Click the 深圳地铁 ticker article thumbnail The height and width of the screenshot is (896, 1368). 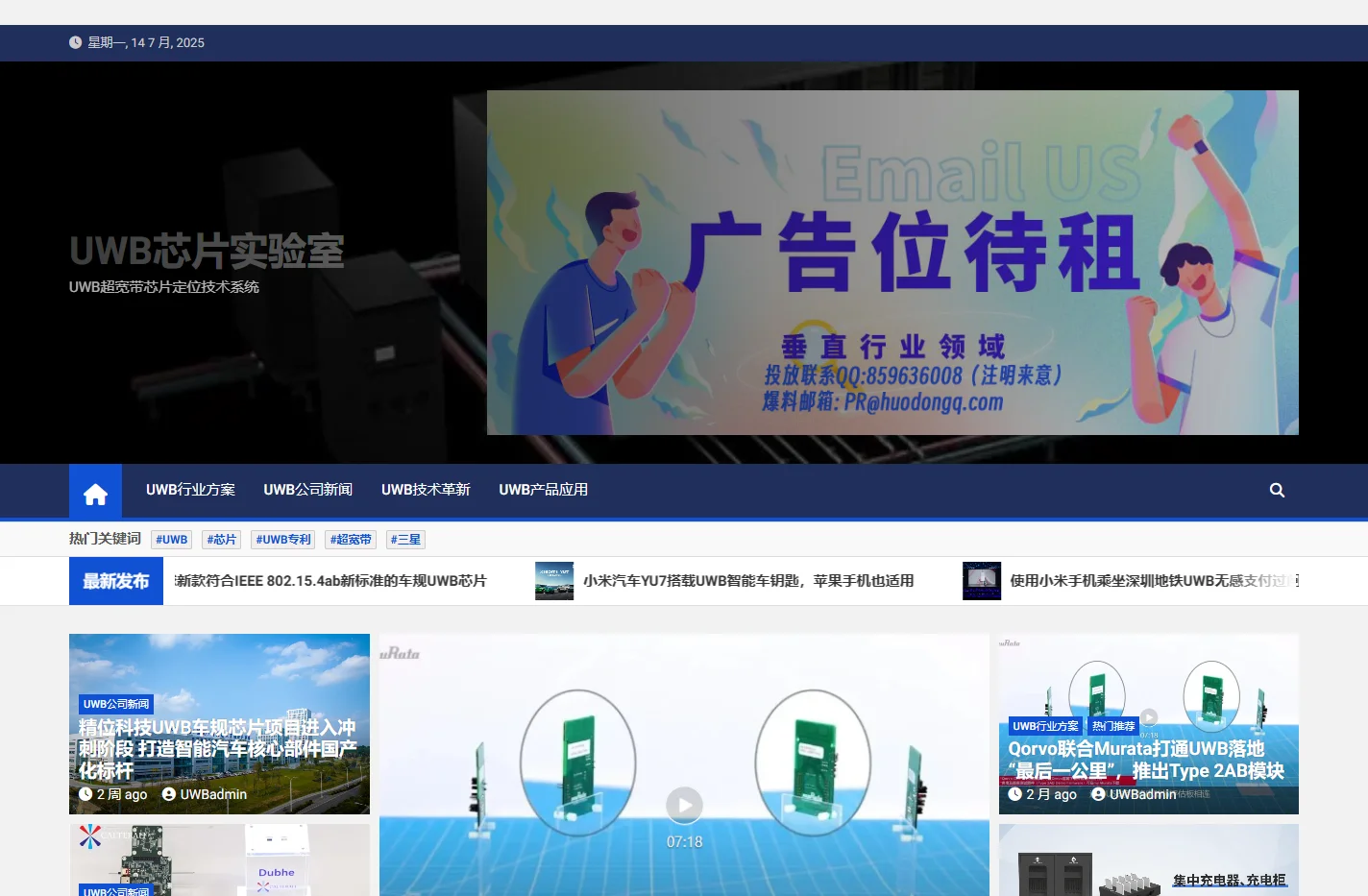click(982, 581)
